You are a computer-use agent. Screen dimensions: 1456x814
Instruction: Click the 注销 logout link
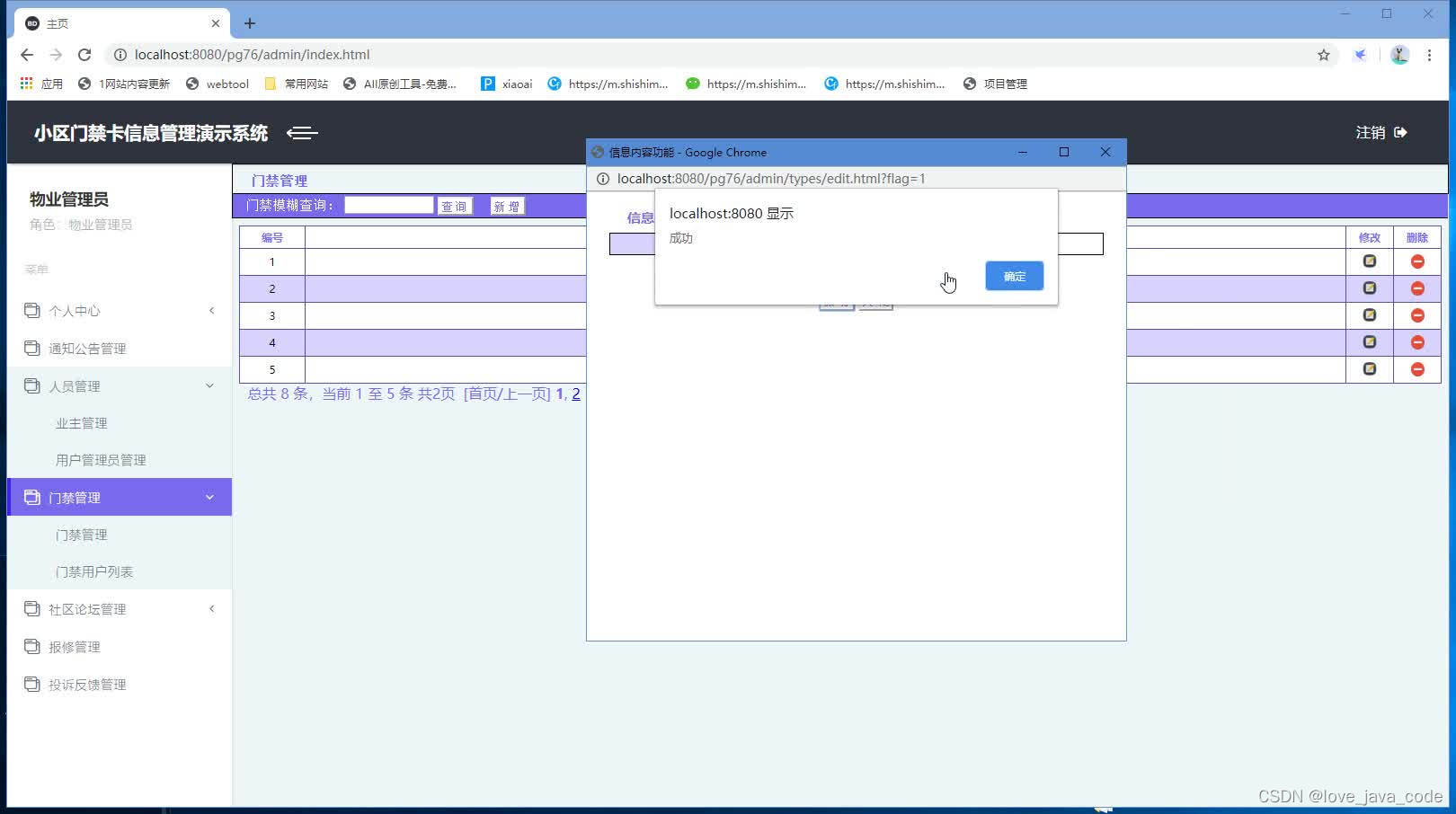pos(1371,132)
